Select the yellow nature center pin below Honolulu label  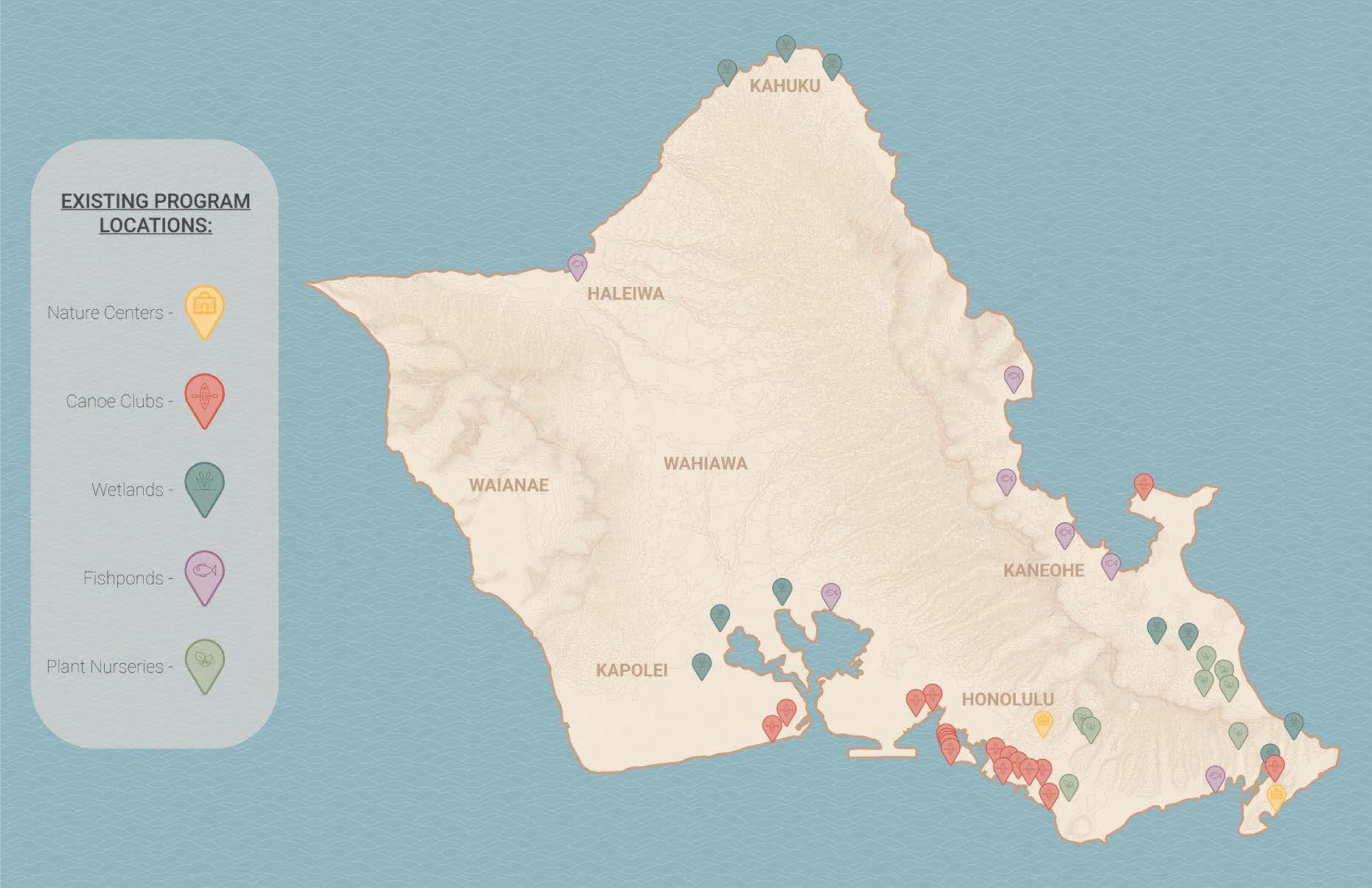[1043, 724]
